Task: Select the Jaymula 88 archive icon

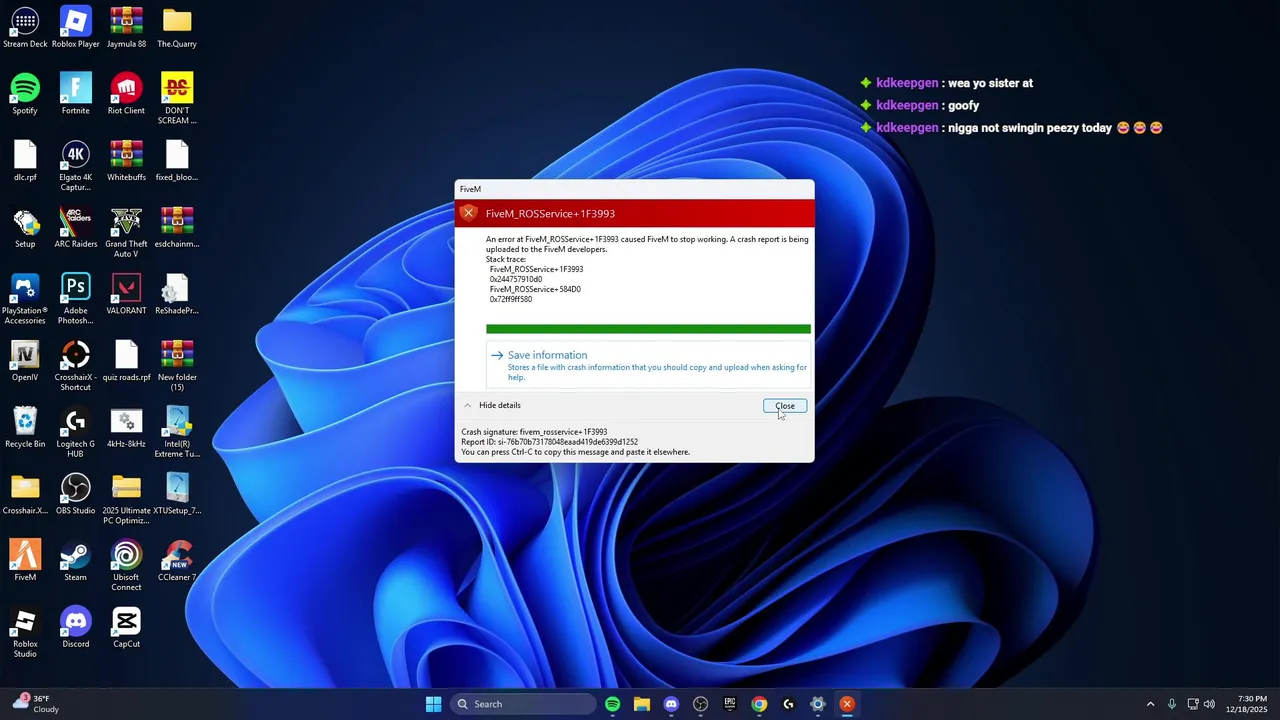Action: (x=126, y=27)
